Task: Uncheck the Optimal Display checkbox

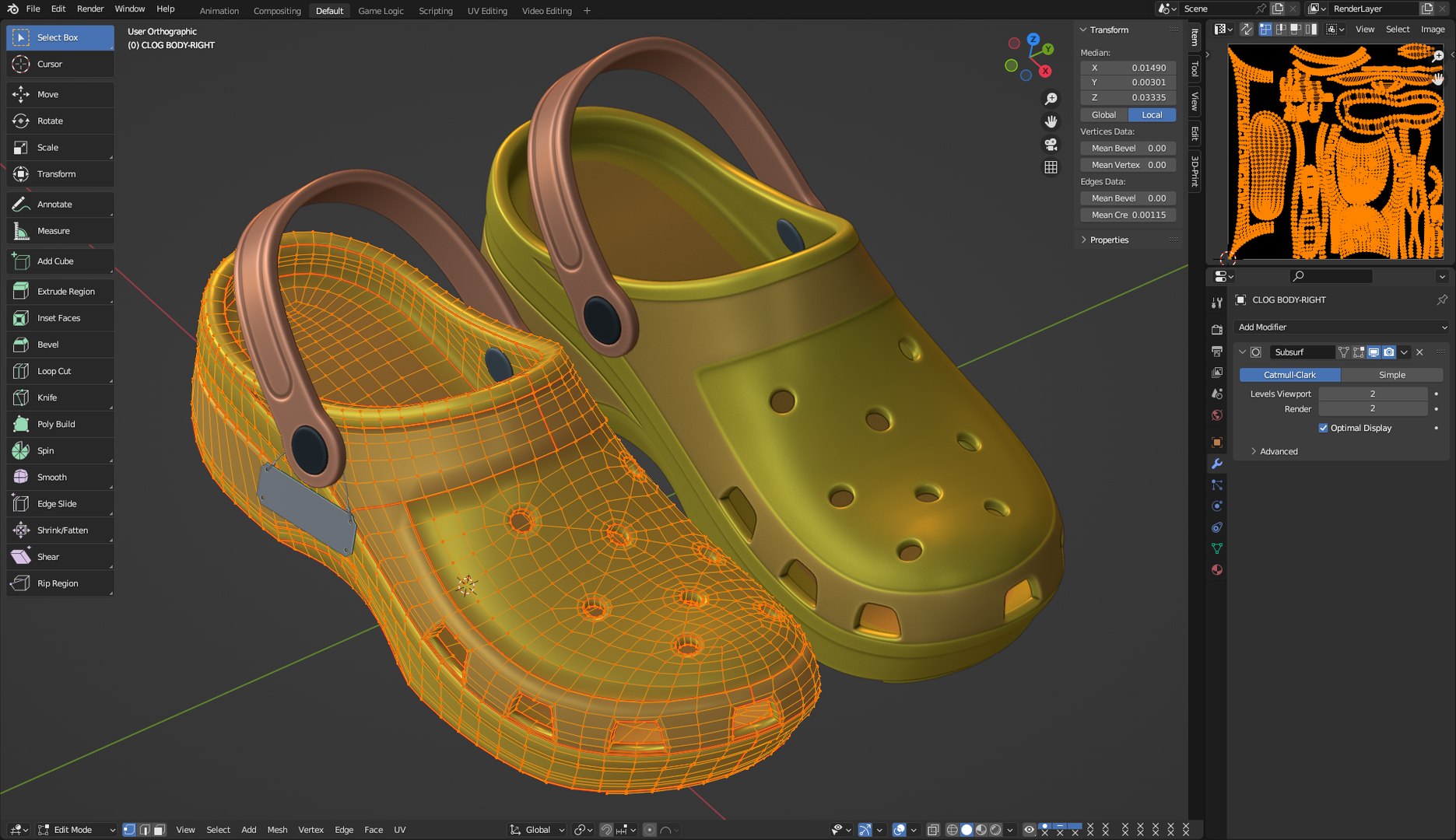Action: tap(1323, 428)
